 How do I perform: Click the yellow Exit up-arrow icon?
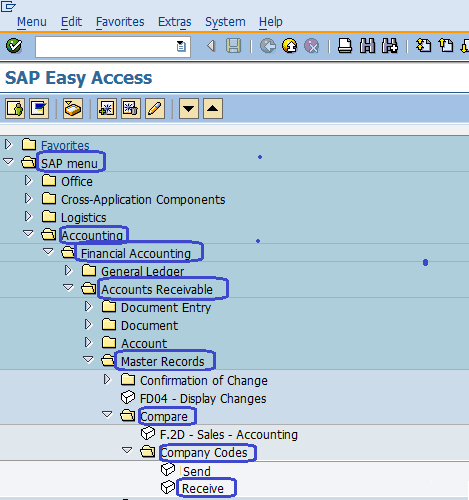coord(289,46)
